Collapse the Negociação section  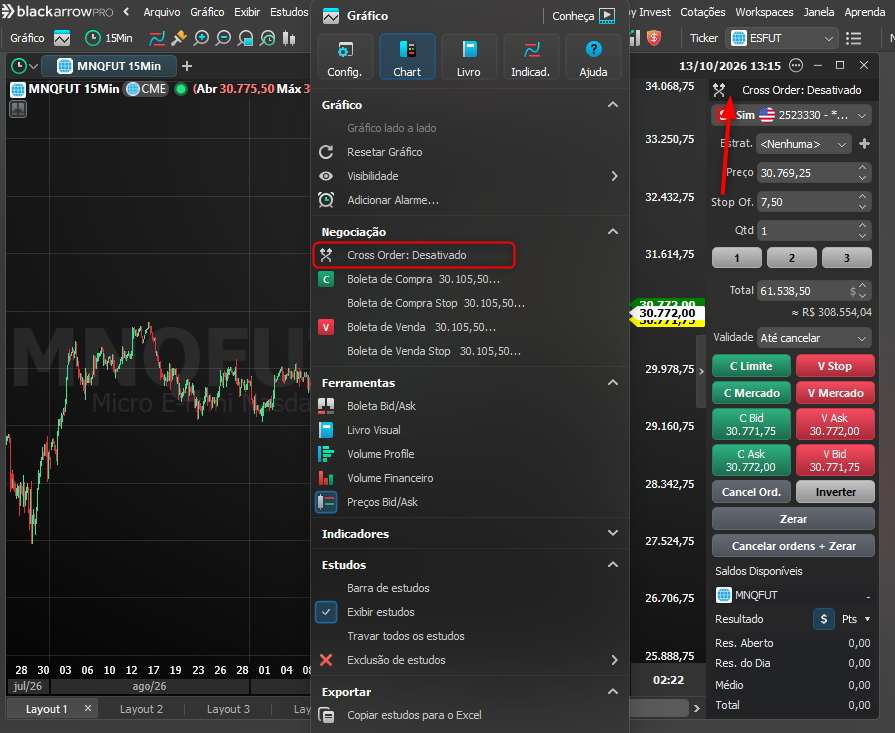click(x=612, y=232)
